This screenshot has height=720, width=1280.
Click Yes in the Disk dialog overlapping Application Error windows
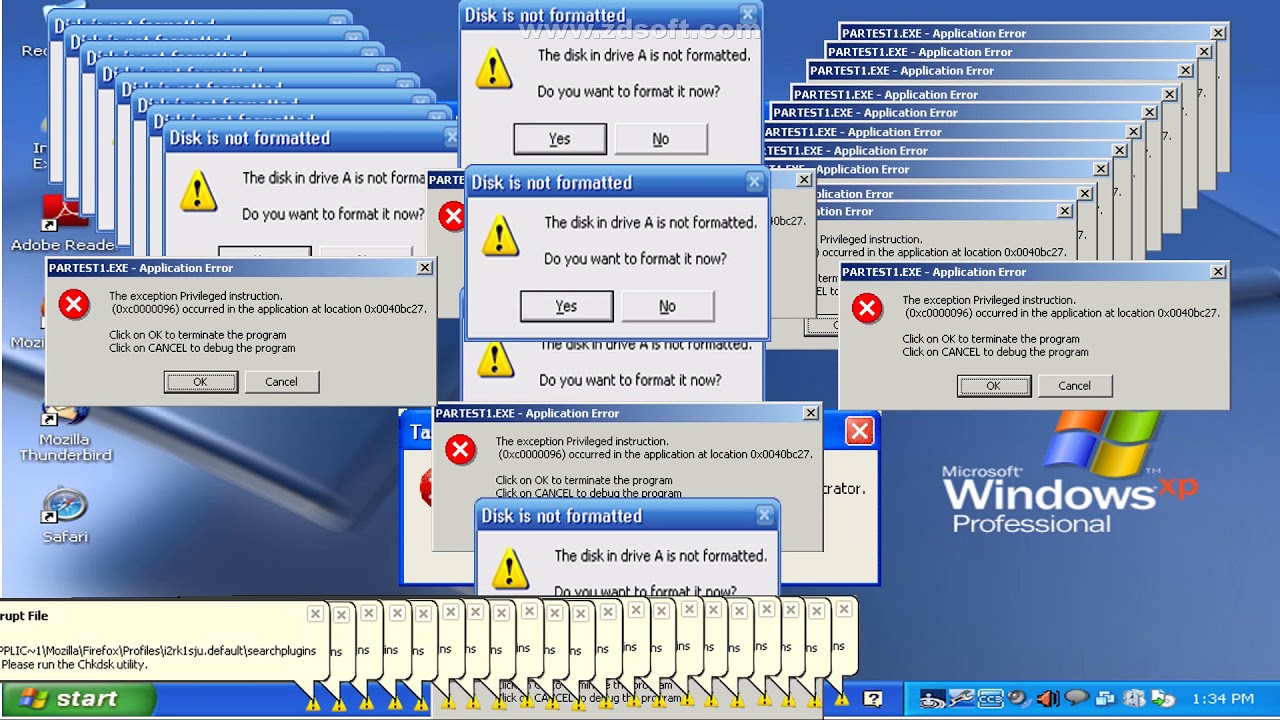click(566, 306)
